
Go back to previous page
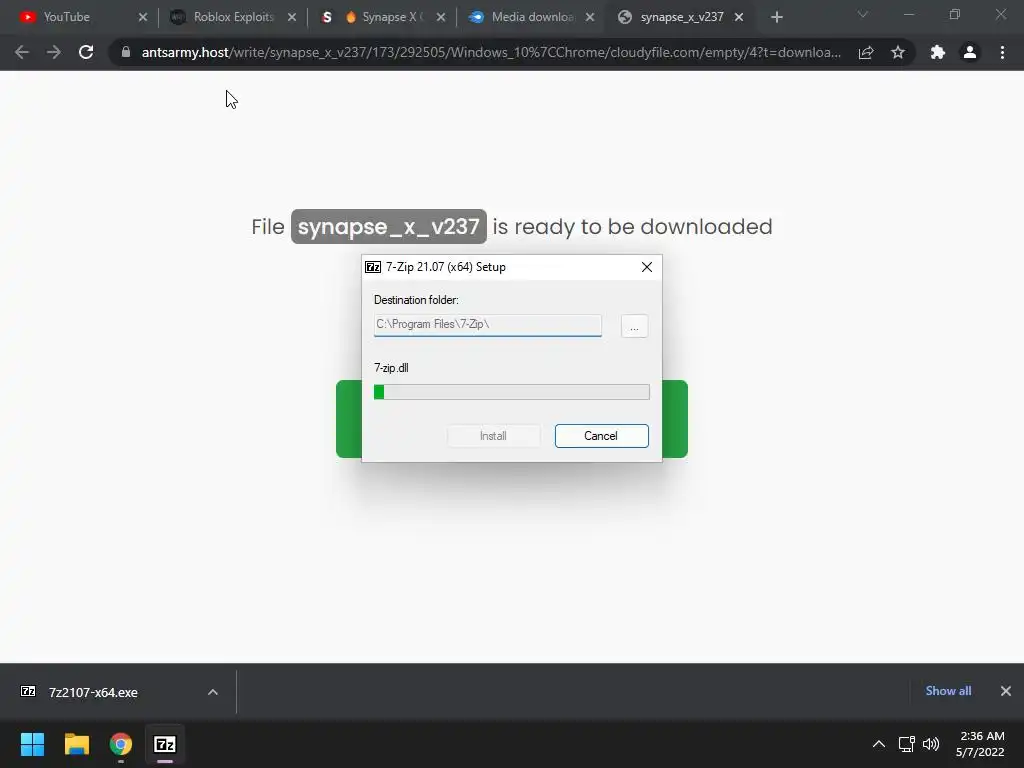[22, 52]
